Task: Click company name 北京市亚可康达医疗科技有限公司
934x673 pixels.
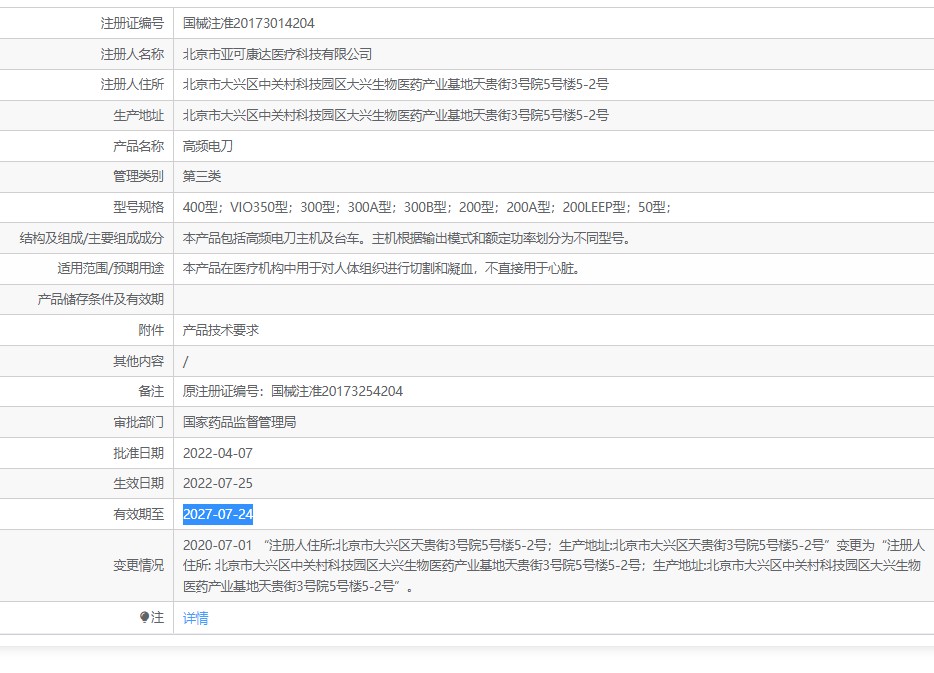Action: click(277, 54)
